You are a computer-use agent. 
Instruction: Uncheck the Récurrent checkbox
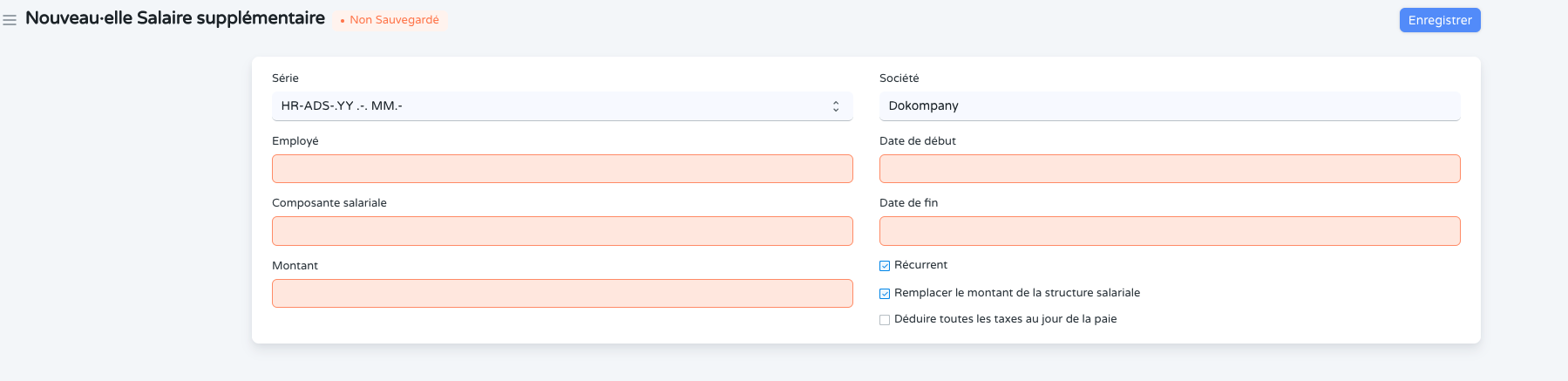point(885,266)
